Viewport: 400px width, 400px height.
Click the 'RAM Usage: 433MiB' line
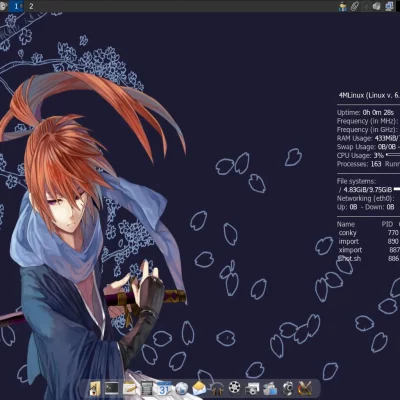coord(368,138)
